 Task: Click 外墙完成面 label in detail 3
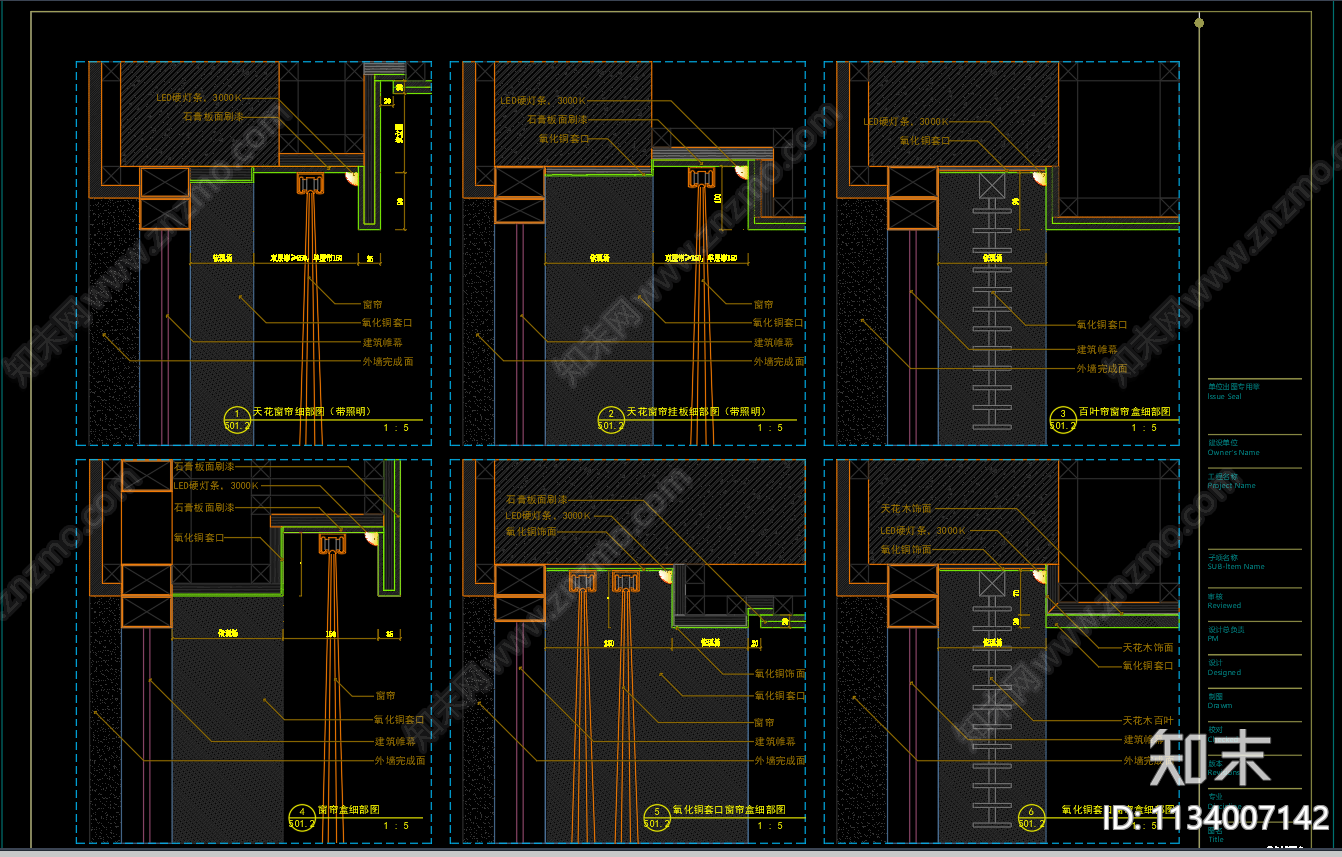click(x=1102, y=368)
